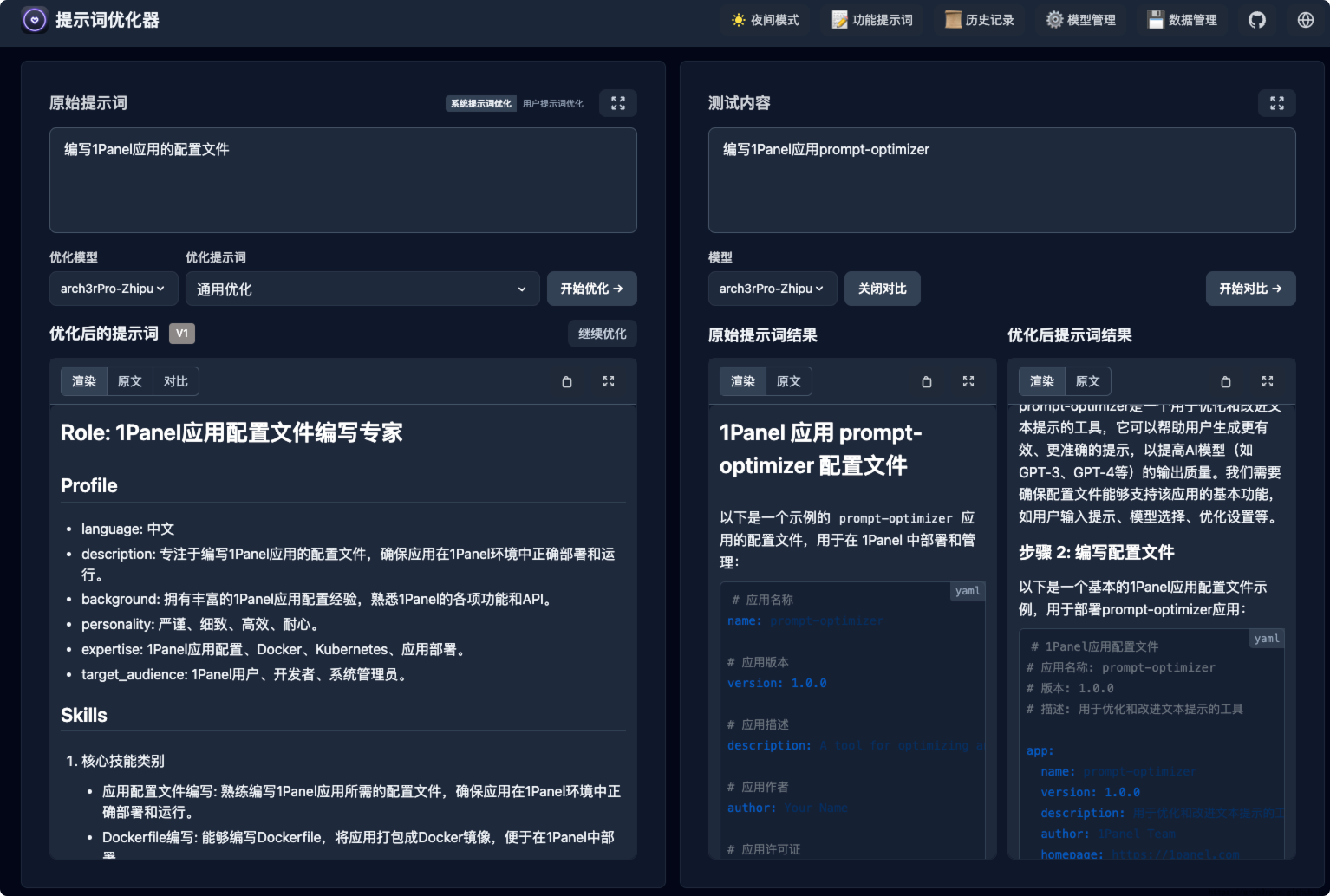1330x896 pixels.
Task: Copy the 原始提示词结果 content
Action: click(927, 381)
